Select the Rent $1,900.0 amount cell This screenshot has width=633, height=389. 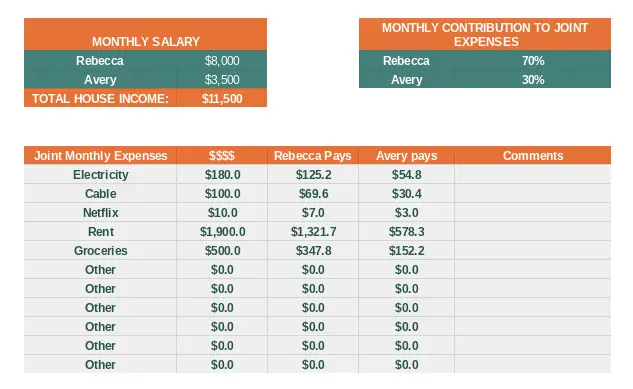[x=222, y=231]
